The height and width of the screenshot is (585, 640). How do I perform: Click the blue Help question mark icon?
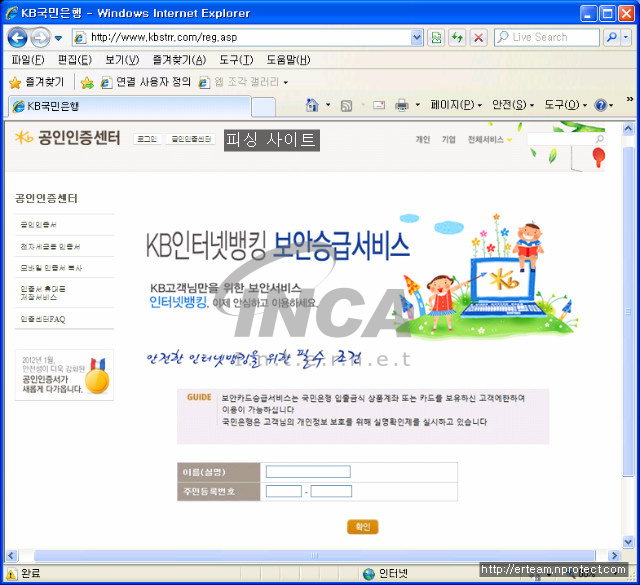(x=600, y=105)
